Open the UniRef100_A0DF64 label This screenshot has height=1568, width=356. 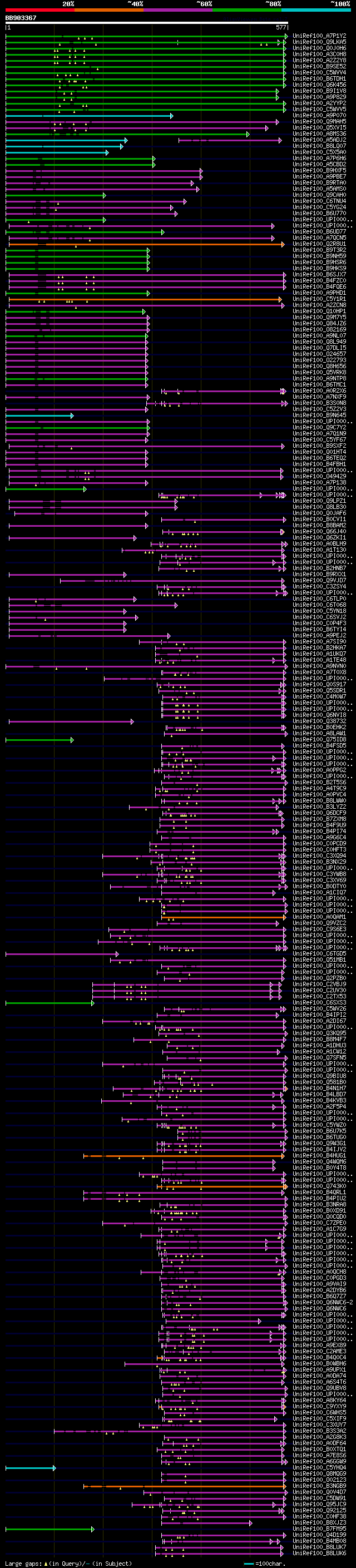[319, 1443]
